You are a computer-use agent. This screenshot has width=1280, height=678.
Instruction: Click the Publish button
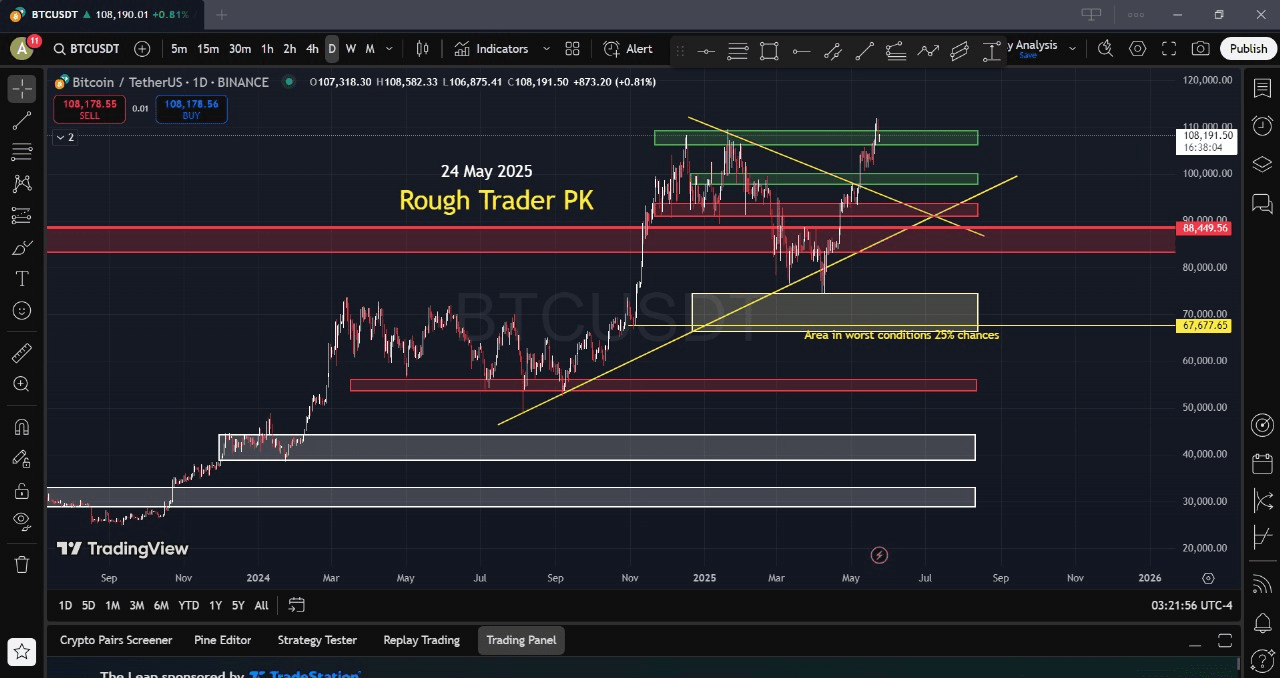point(1248,49)
